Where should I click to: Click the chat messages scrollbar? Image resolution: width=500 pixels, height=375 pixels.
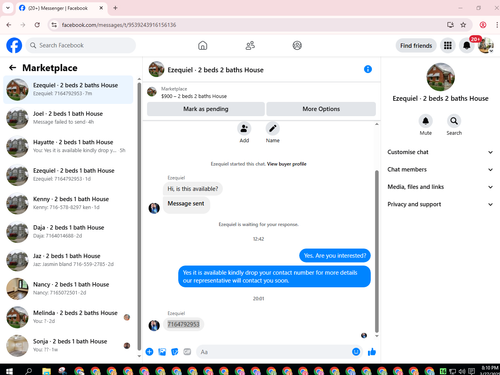click(x=377, y=250)
